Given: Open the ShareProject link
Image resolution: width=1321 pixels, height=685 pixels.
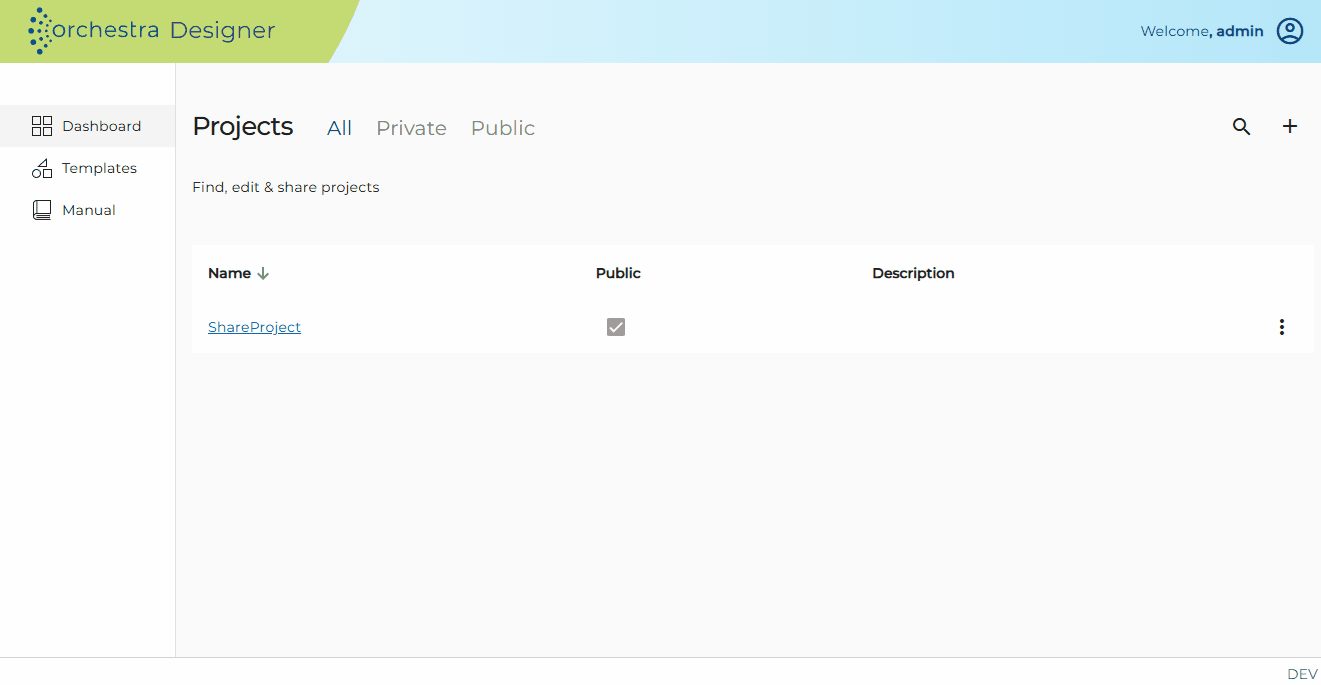Looking at the screenshot, I should (x=254, y=327).
